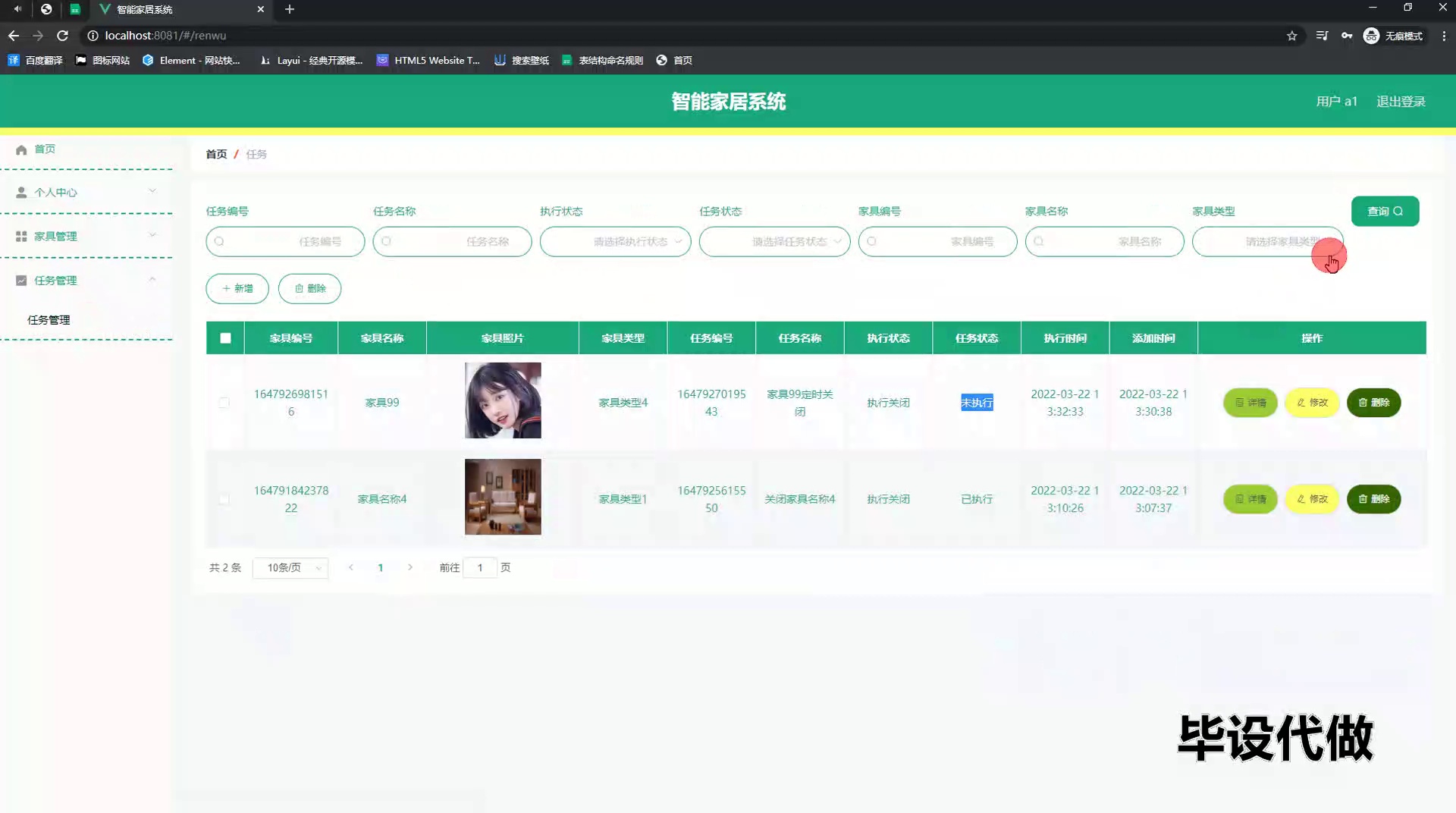Open 搜索壁纸 bookmark
This screenshot has height=813, width=1456.
(x=522, y=61)
